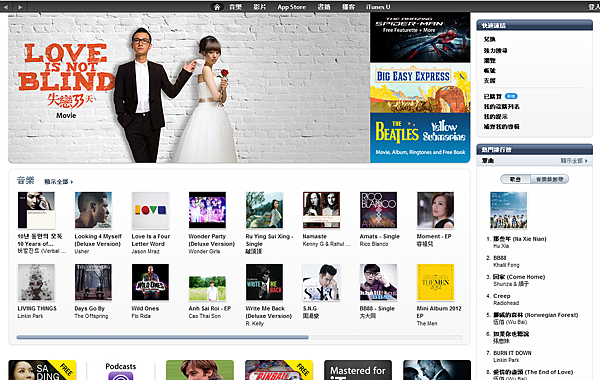Open LIVING THINGS cover by Linkin Park
Image resolution: width=600 pixels, height=380 pixels.
pos(36,282)
